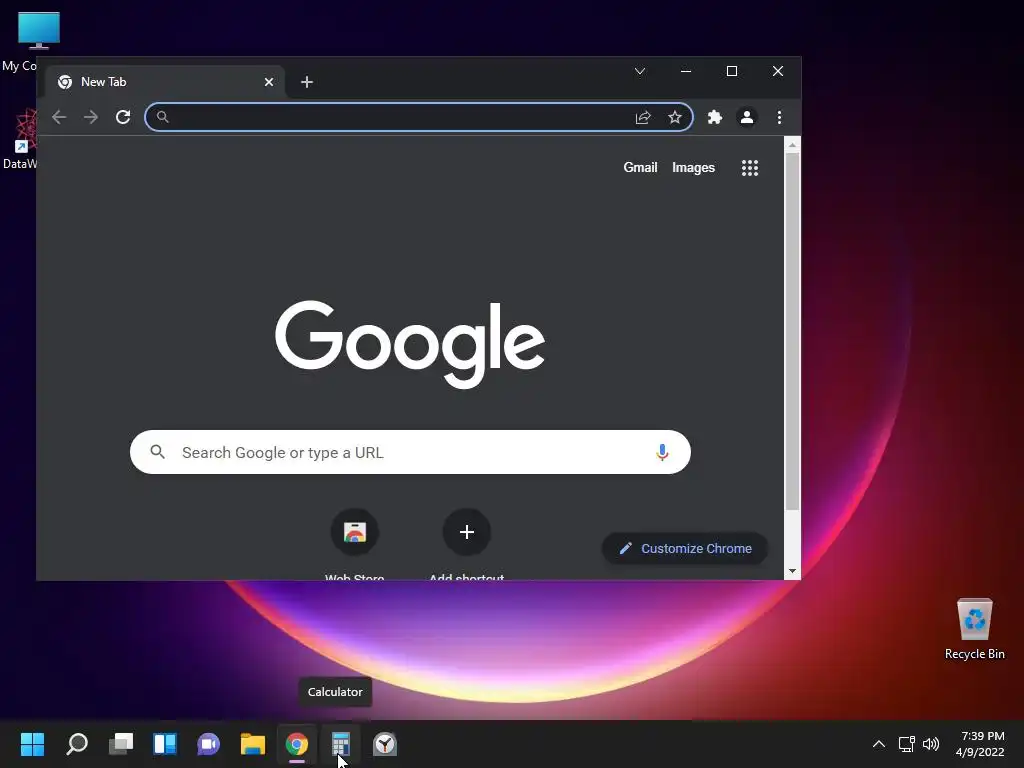Start voice search with the microphone

(662, 452)
